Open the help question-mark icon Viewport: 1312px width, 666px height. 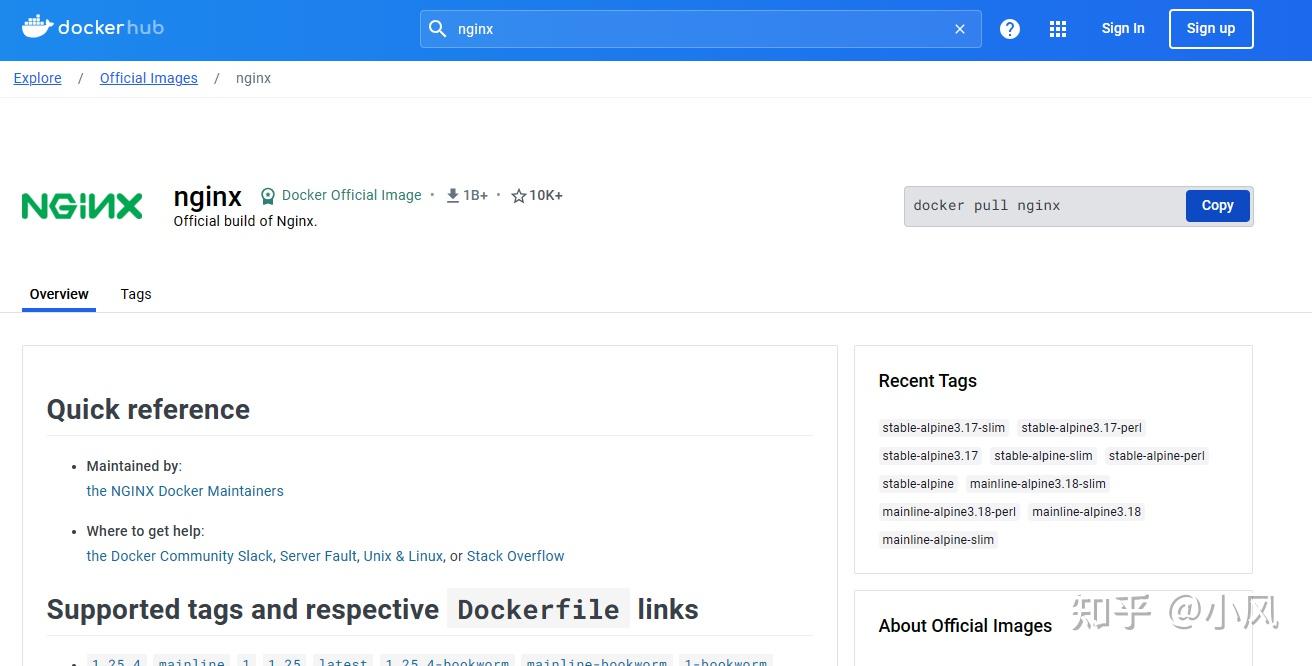pos(1009,29)
